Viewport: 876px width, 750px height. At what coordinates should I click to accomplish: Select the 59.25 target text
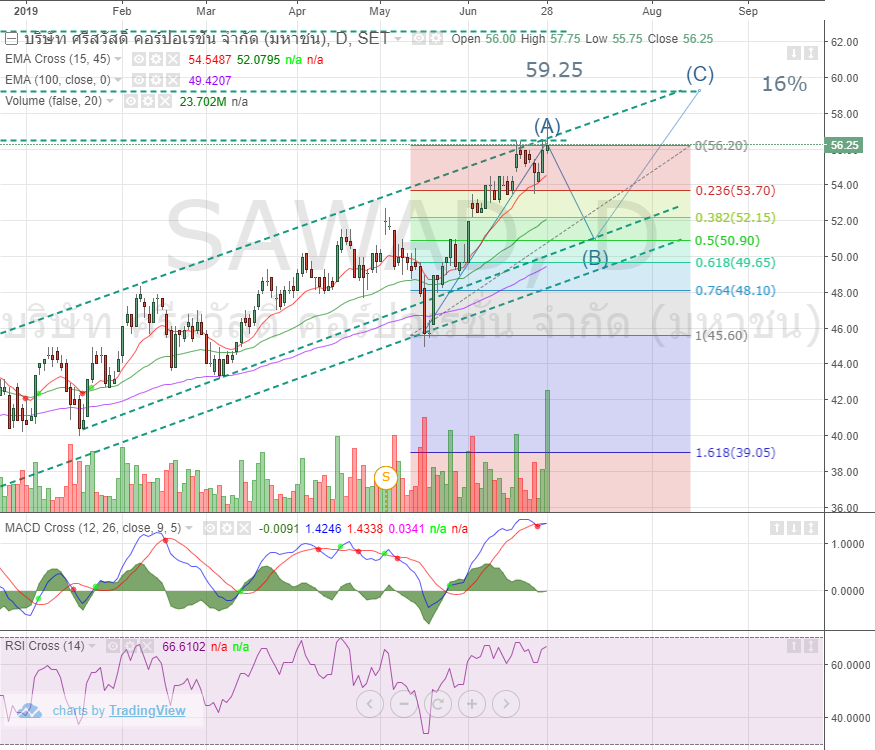click(x=554, y=70)
